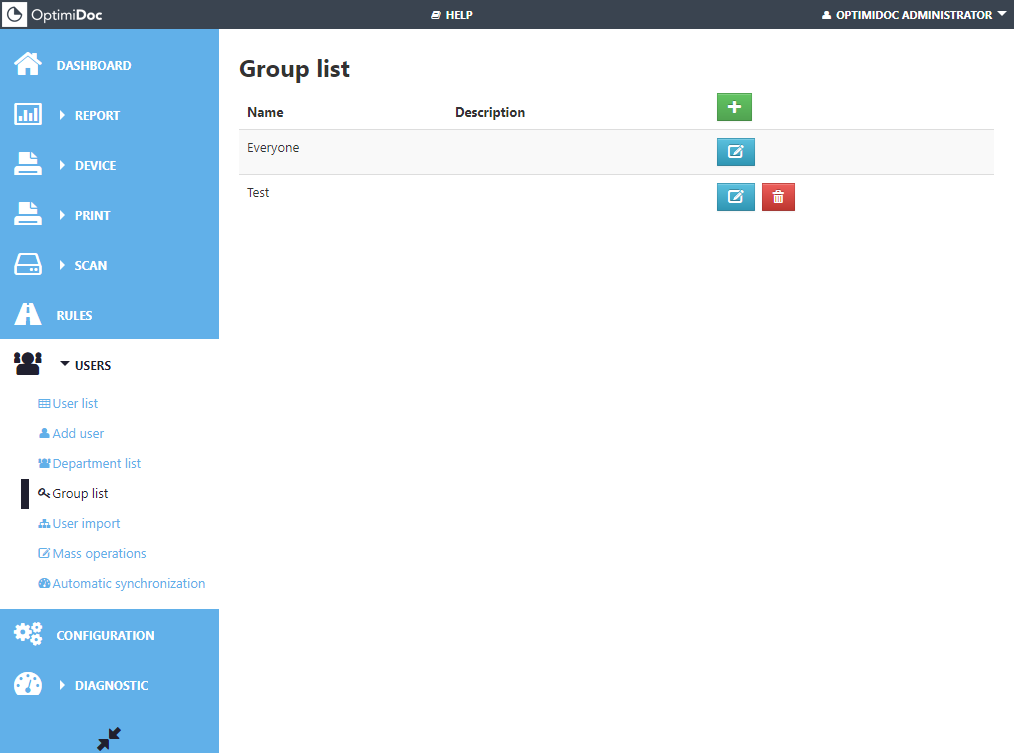Edit the Everyone group
Viewport: 1014px width, 753px height.
pos(735,152)
